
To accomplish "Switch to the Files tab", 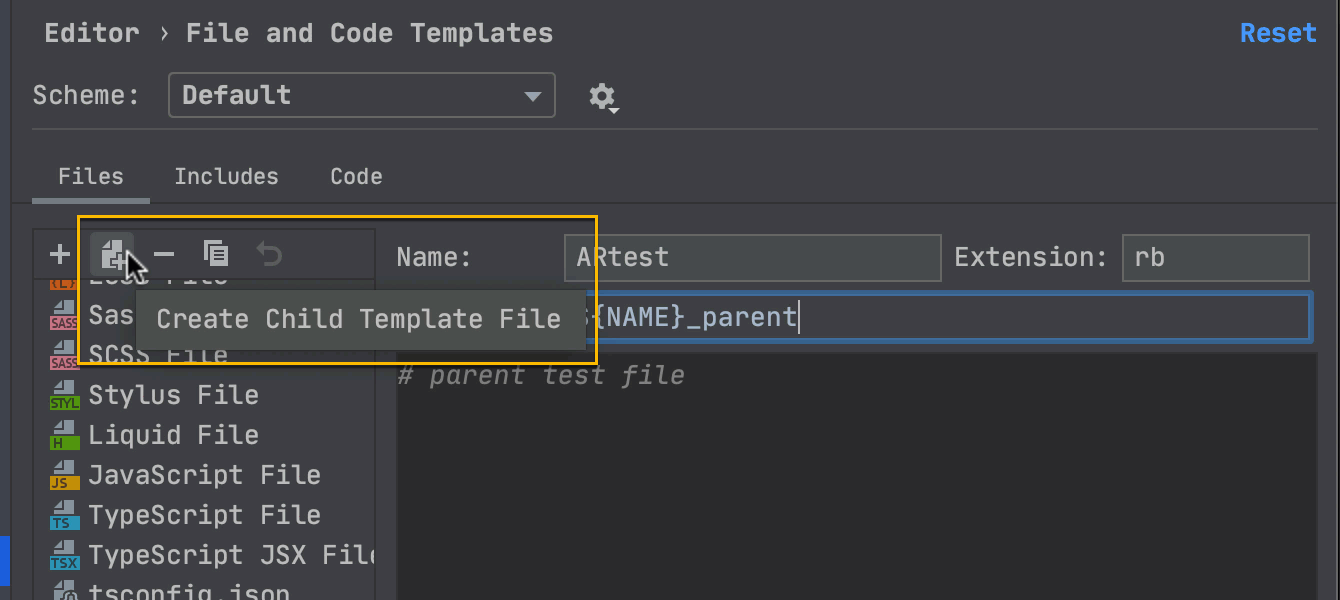I will (91, 177).
